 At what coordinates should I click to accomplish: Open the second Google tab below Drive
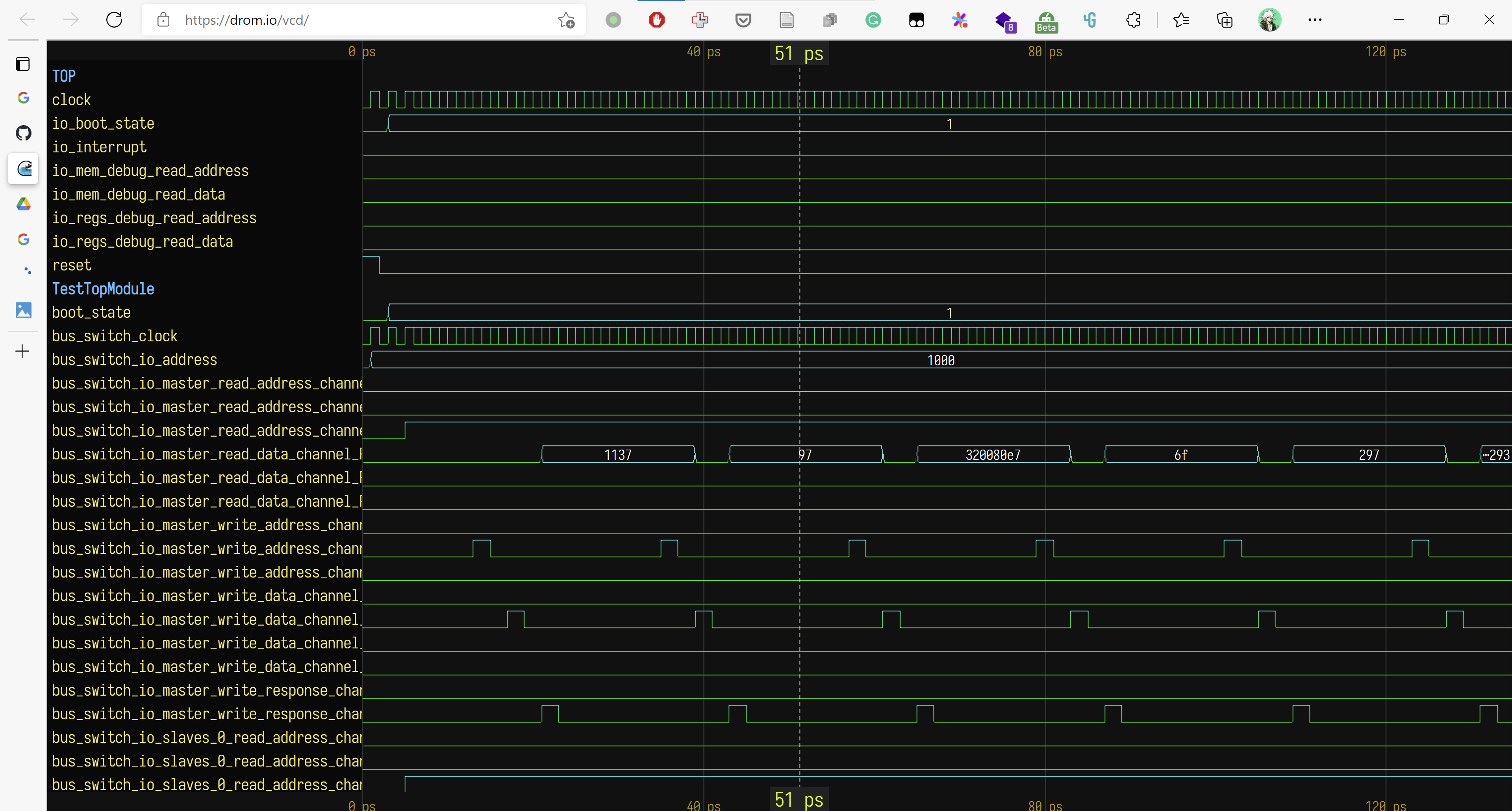(x=23, y=239)
